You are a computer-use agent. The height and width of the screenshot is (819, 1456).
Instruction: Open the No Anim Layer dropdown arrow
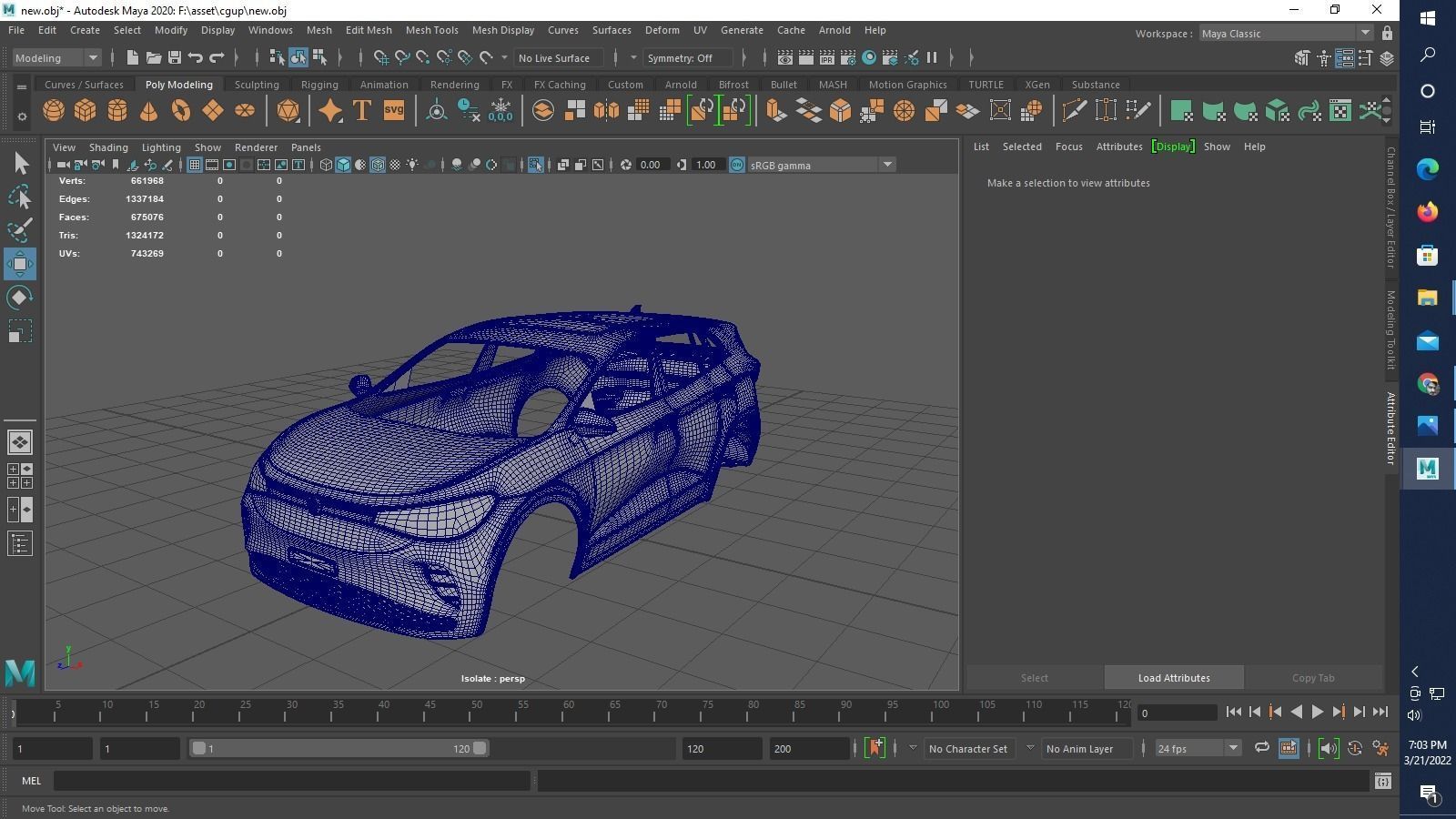(x=1030, y=748)
